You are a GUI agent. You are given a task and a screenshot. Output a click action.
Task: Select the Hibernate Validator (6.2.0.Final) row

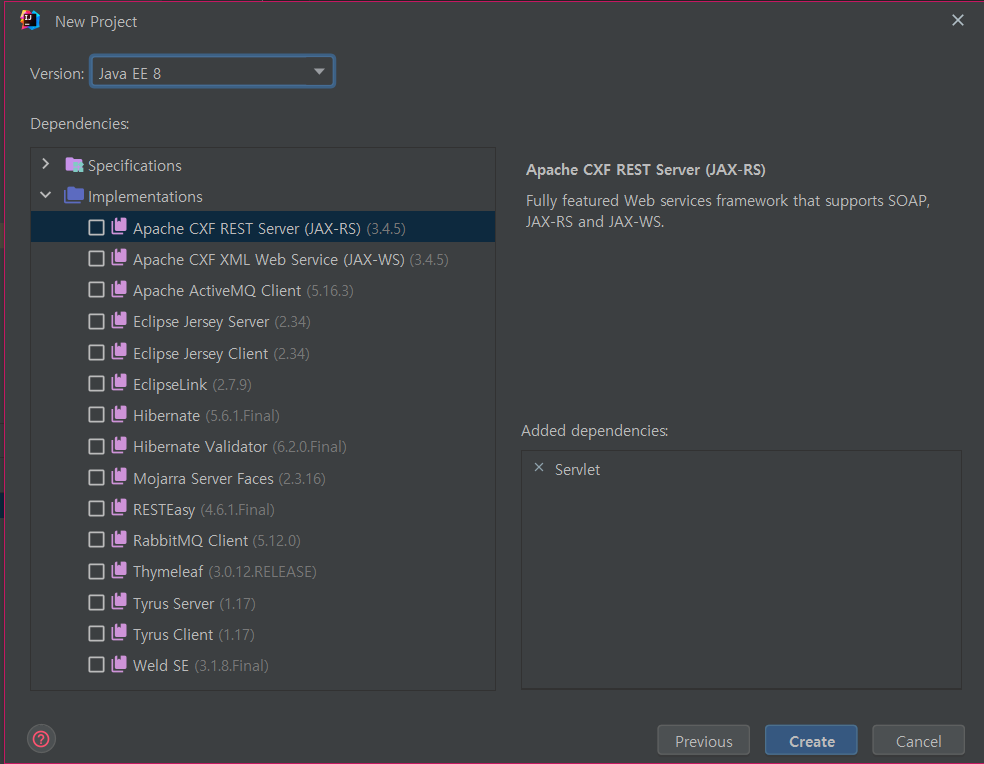click(263, 446)
